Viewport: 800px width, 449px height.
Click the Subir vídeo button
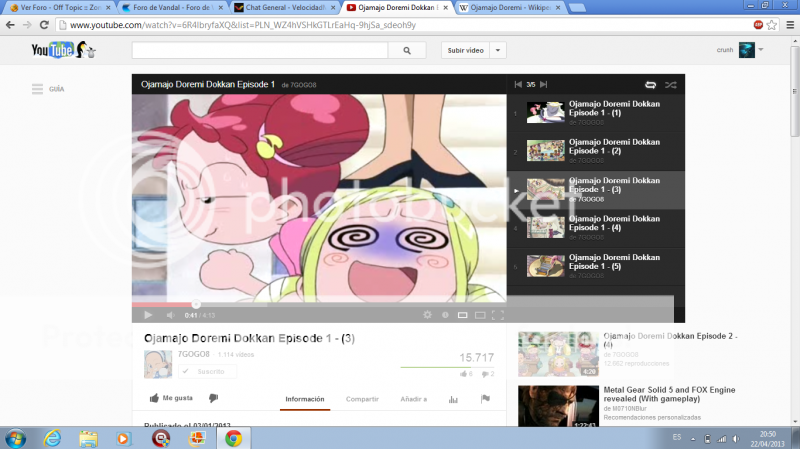tap(465, 51)
